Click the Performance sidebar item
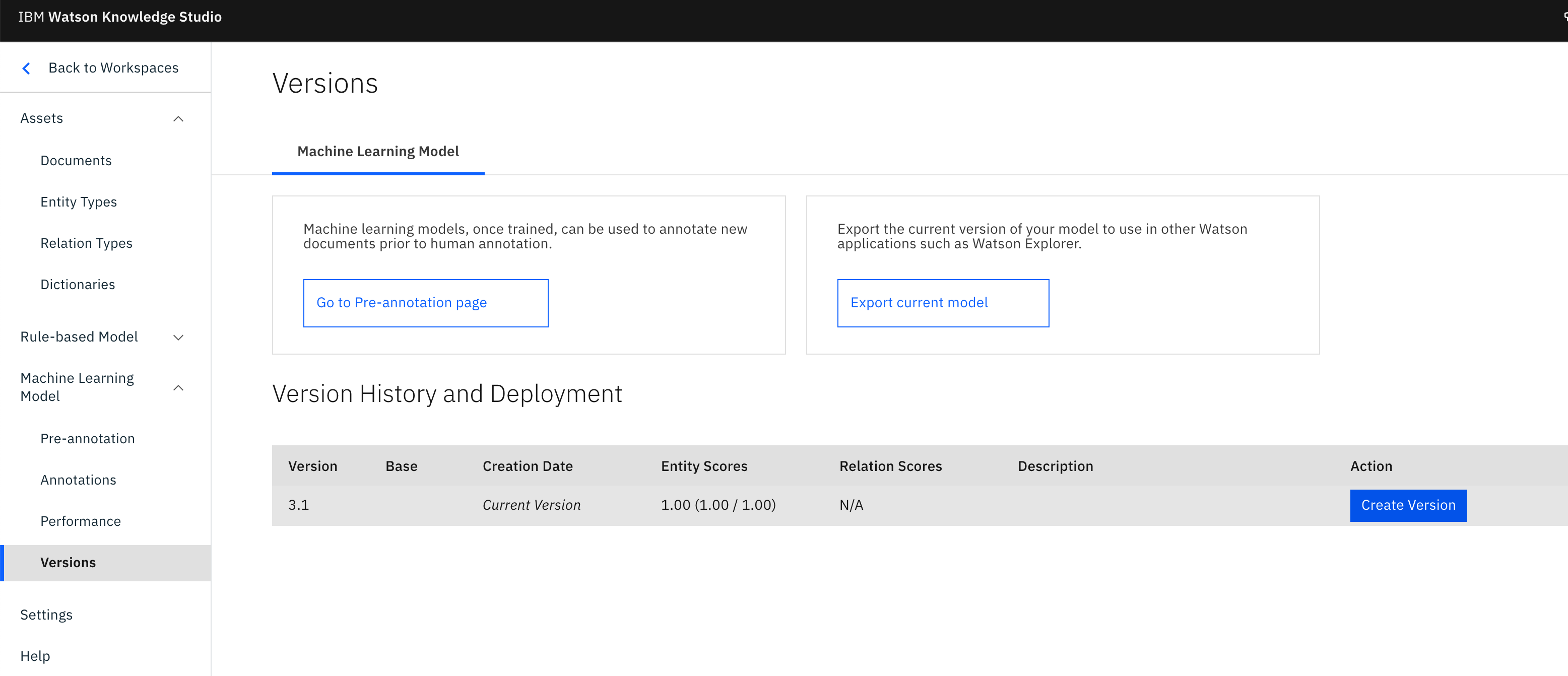1568x676 pixels. 80,521
